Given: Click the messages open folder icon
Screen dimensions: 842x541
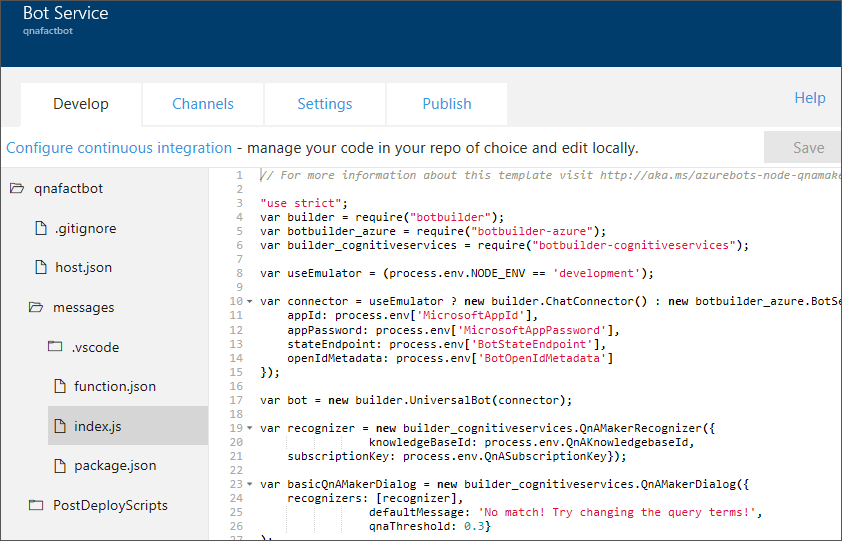Looking at the screenshot, I should point(36,307).
